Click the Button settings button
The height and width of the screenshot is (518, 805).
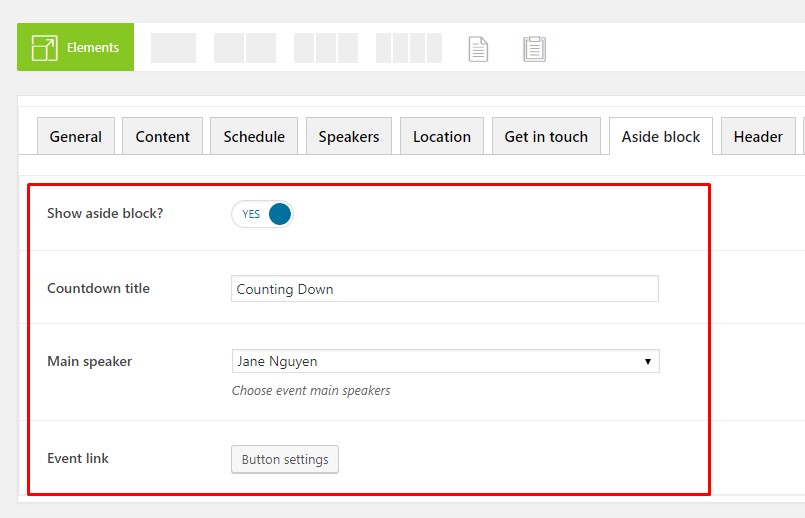[x=285, y=460]
